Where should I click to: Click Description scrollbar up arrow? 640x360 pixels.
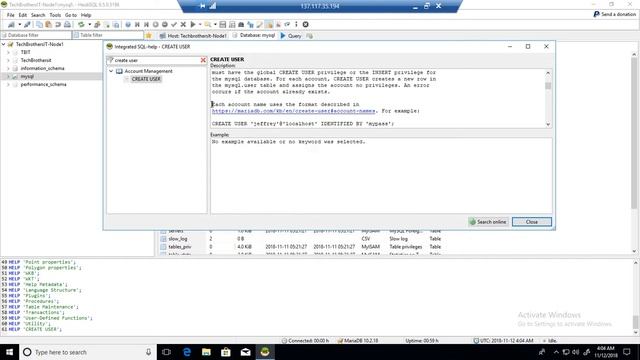548,73
